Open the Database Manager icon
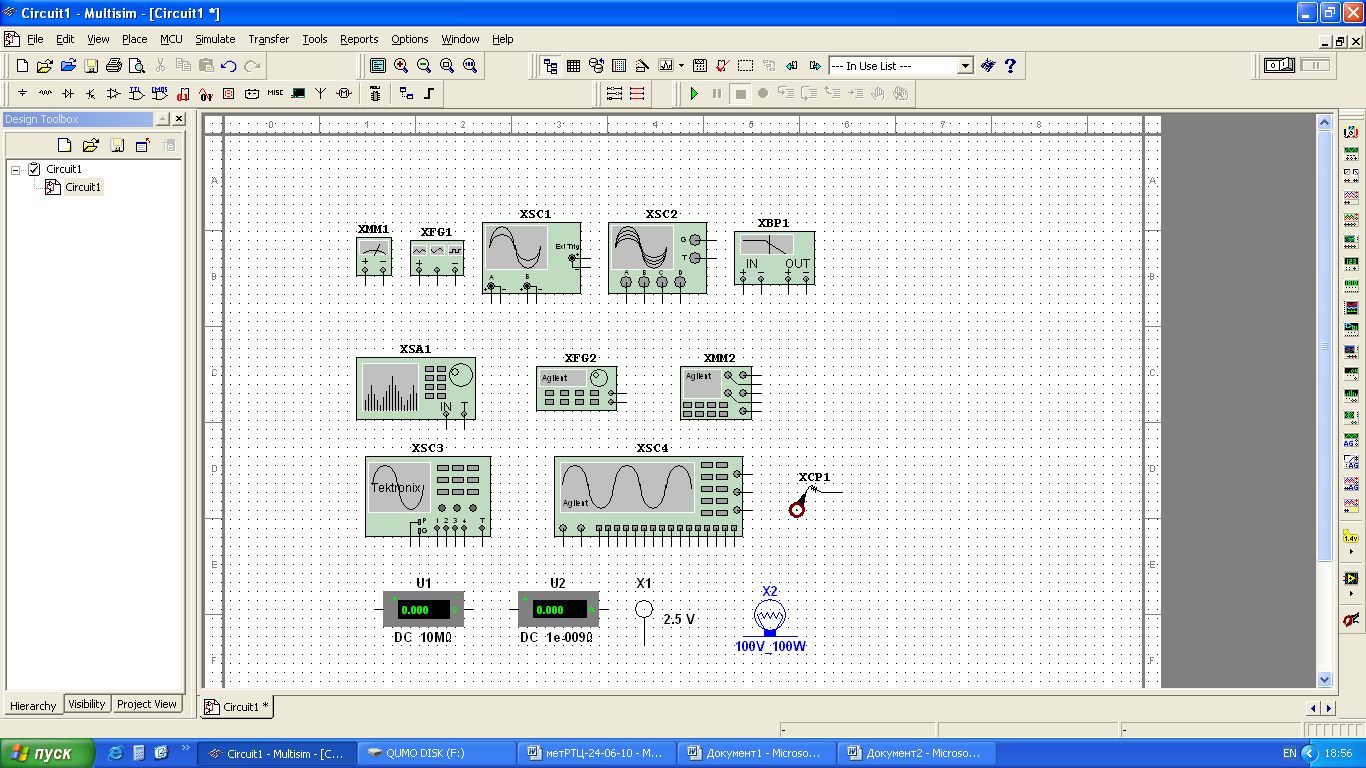1366x768 pixels. 597,66
